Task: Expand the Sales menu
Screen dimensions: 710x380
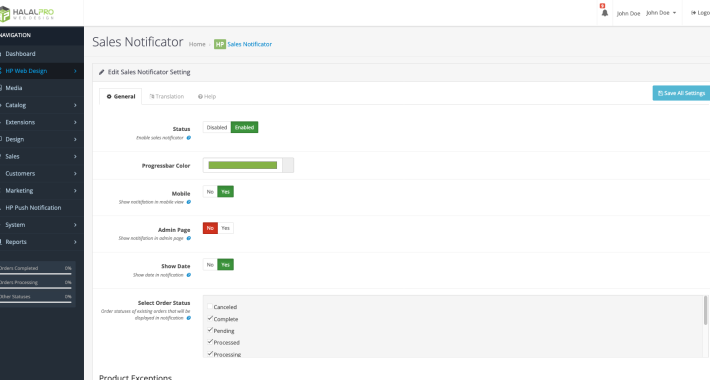Action: [42, 156]
